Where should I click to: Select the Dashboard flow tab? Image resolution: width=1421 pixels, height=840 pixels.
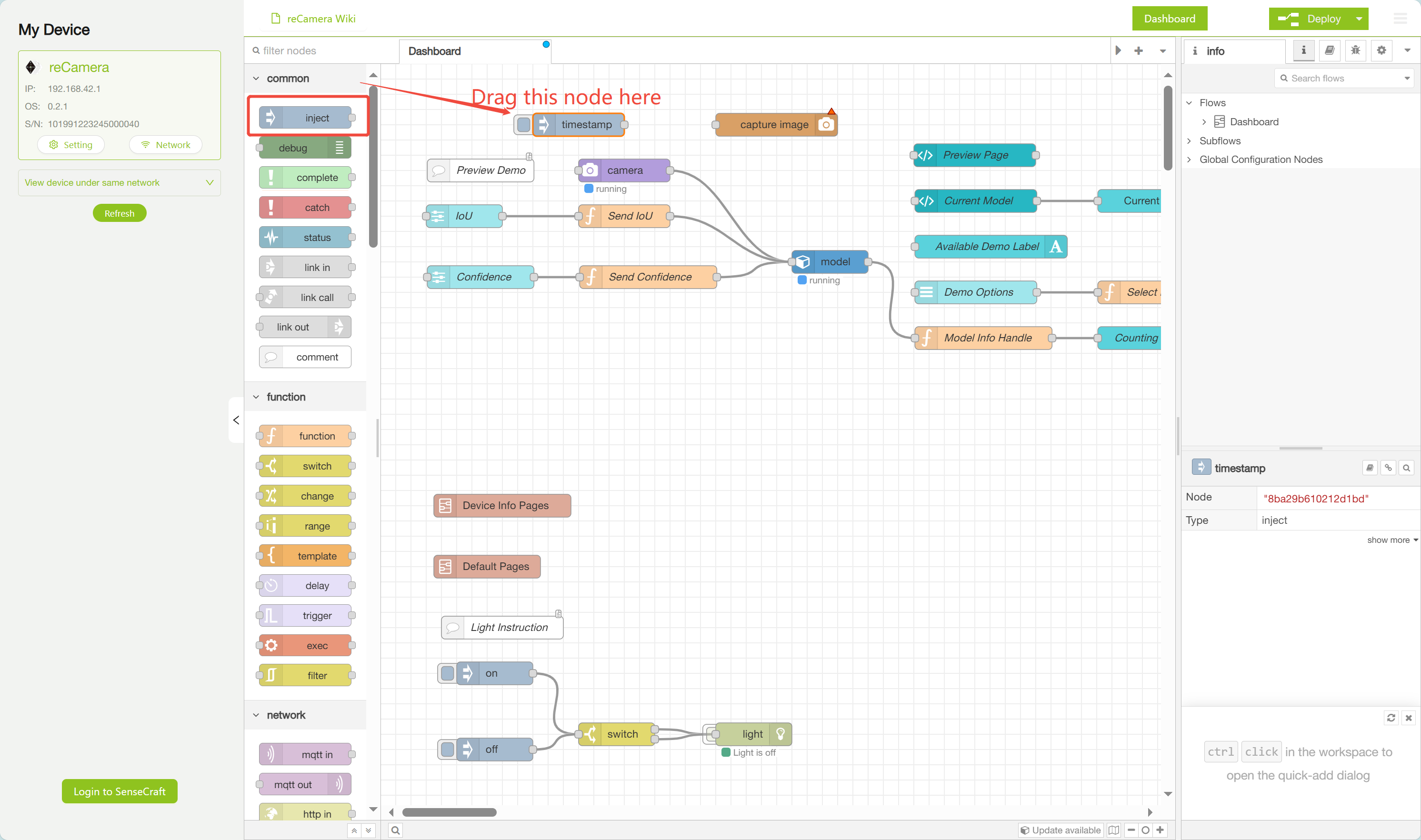coord(435,51)
